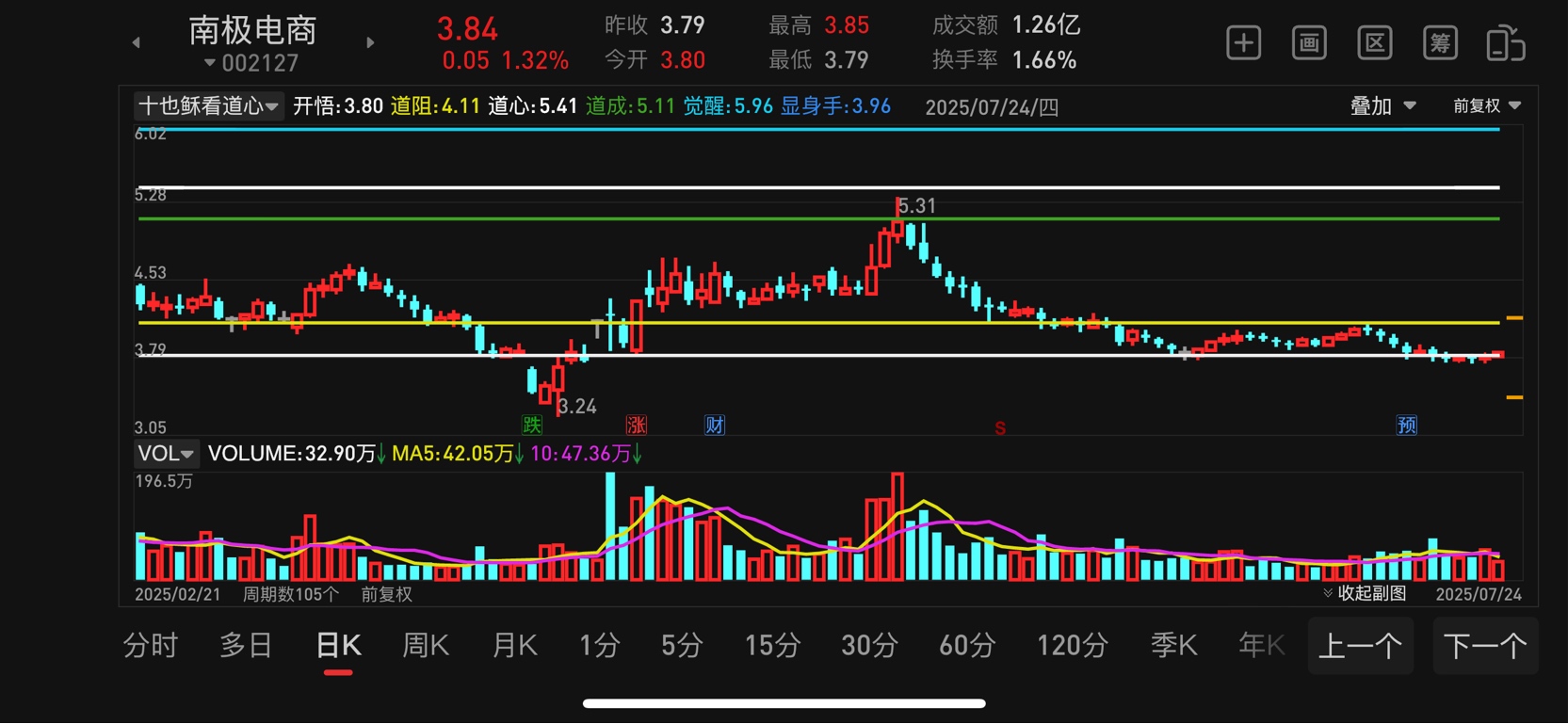Tap the date 2025/07/24/四 label

(992, 107)
